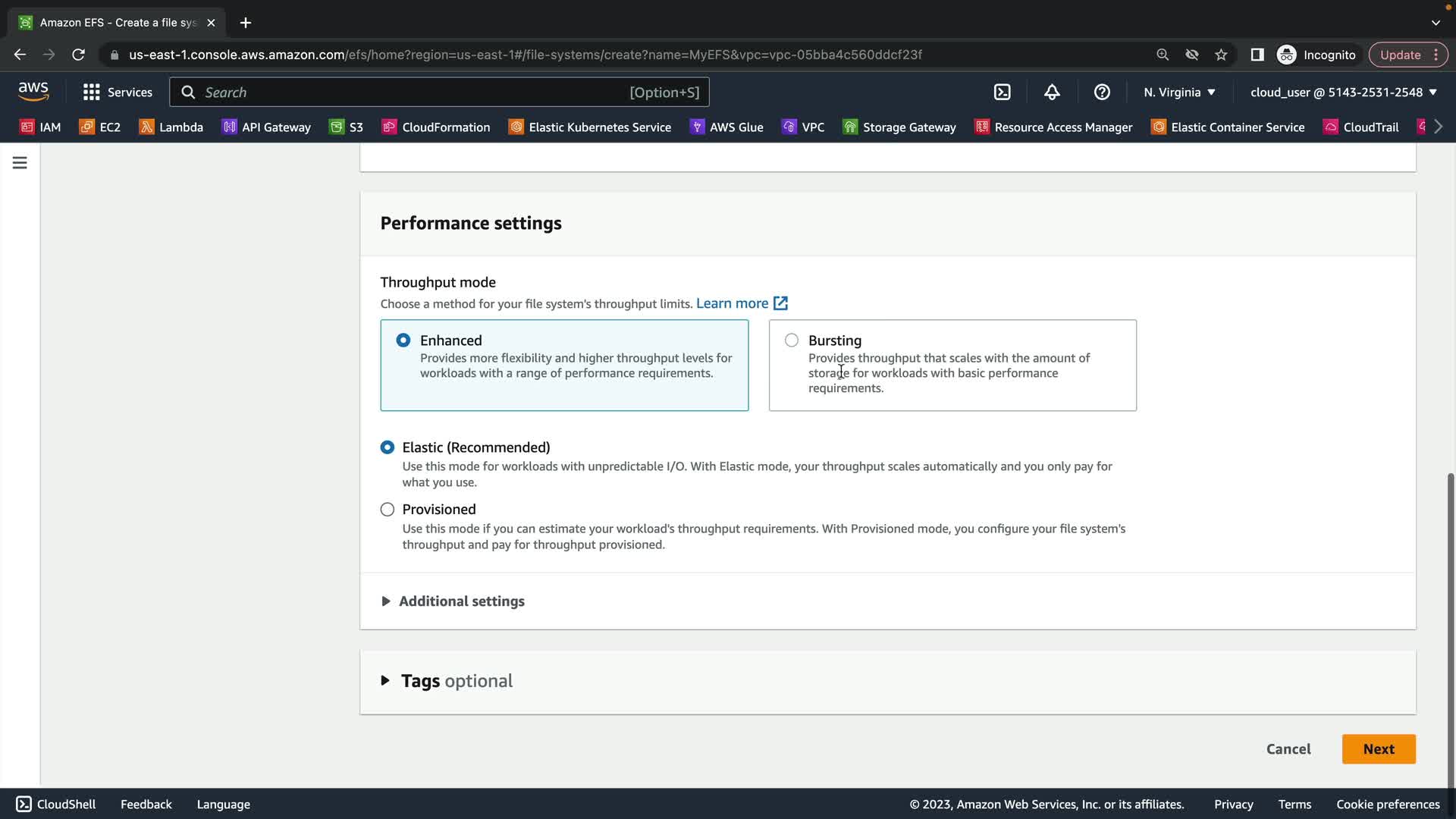Open the CloudShell icon in top navigation
The image size is (1456, 819).
tap(1002, 92)
